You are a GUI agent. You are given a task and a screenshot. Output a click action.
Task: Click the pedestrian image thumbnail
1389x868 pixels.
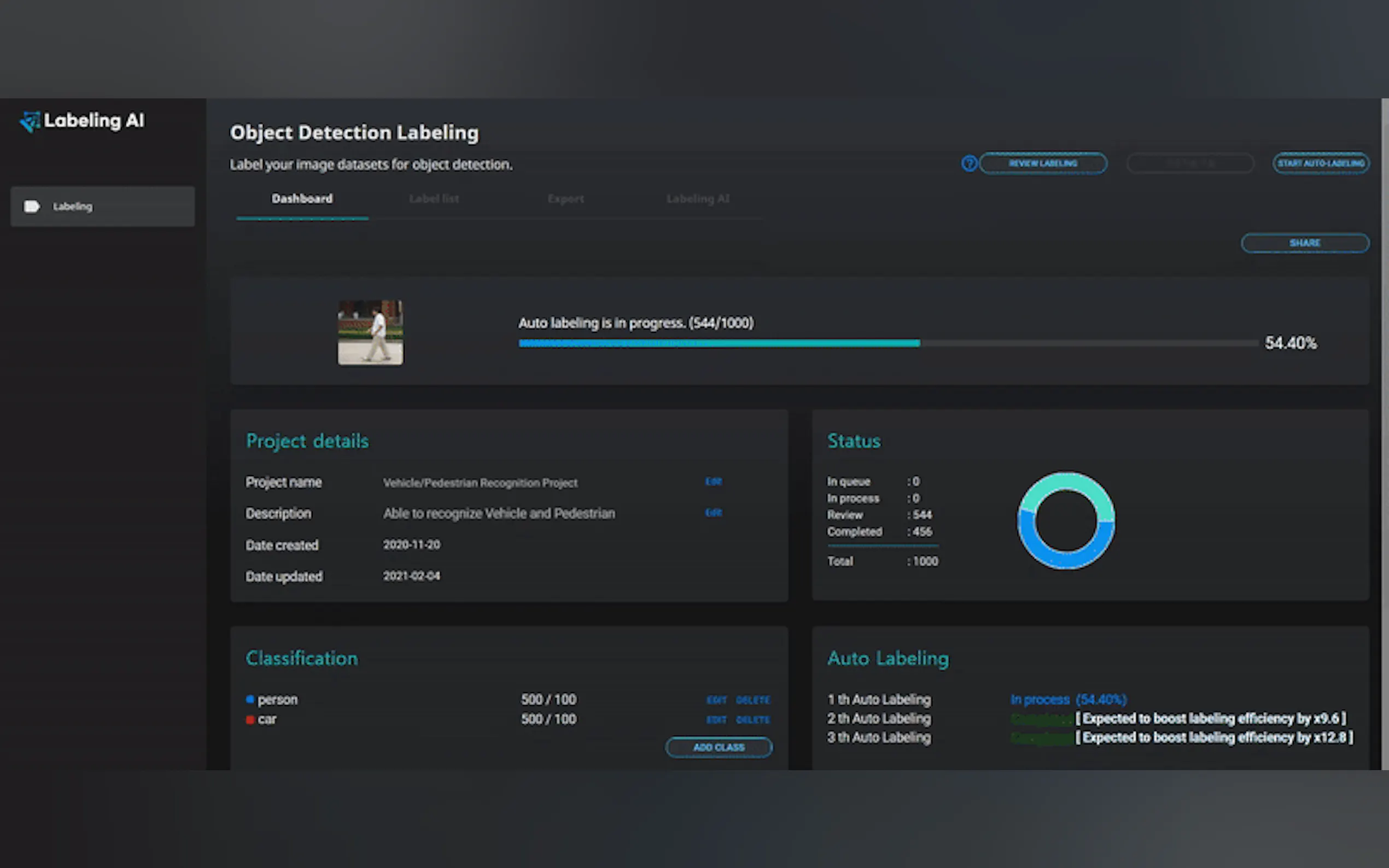(370, 332)
